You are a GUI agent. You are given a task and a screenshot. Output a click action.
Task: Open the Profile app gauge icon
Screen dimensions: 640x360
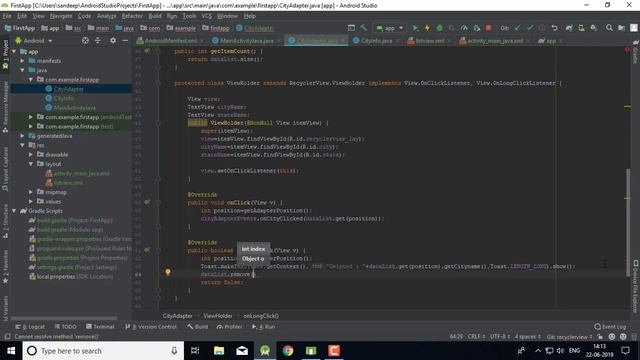(464, 28)
